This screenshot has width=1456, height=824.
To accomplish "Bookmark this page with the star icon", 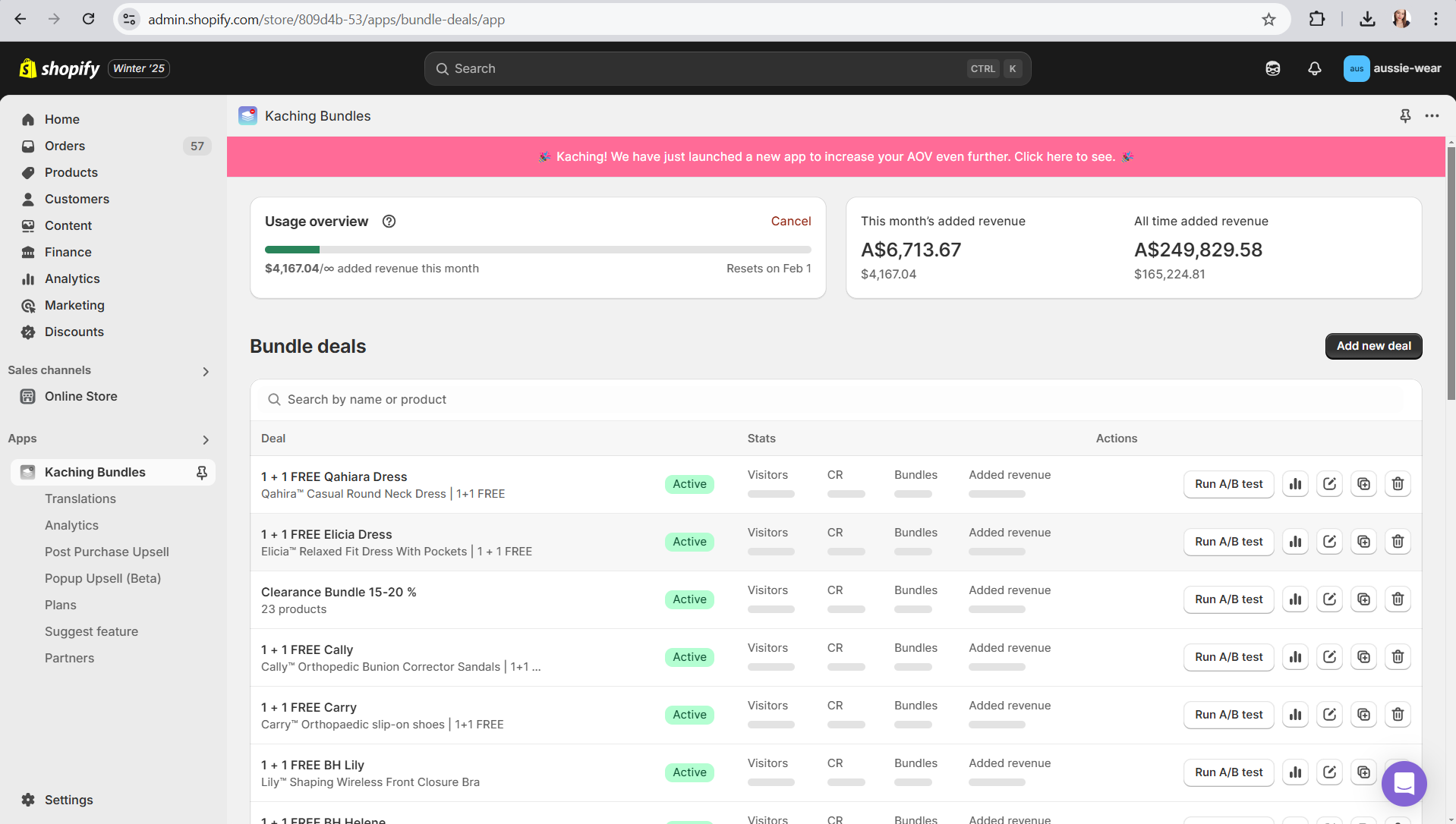I will tap(1268, 20).
